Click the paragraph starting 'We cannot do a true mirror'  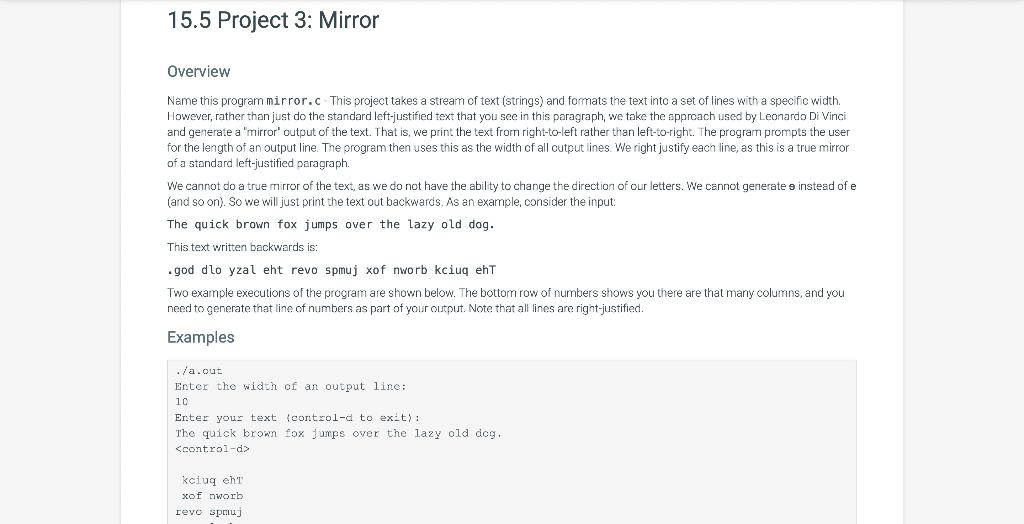pyautogui.click(x=511, y=194)
